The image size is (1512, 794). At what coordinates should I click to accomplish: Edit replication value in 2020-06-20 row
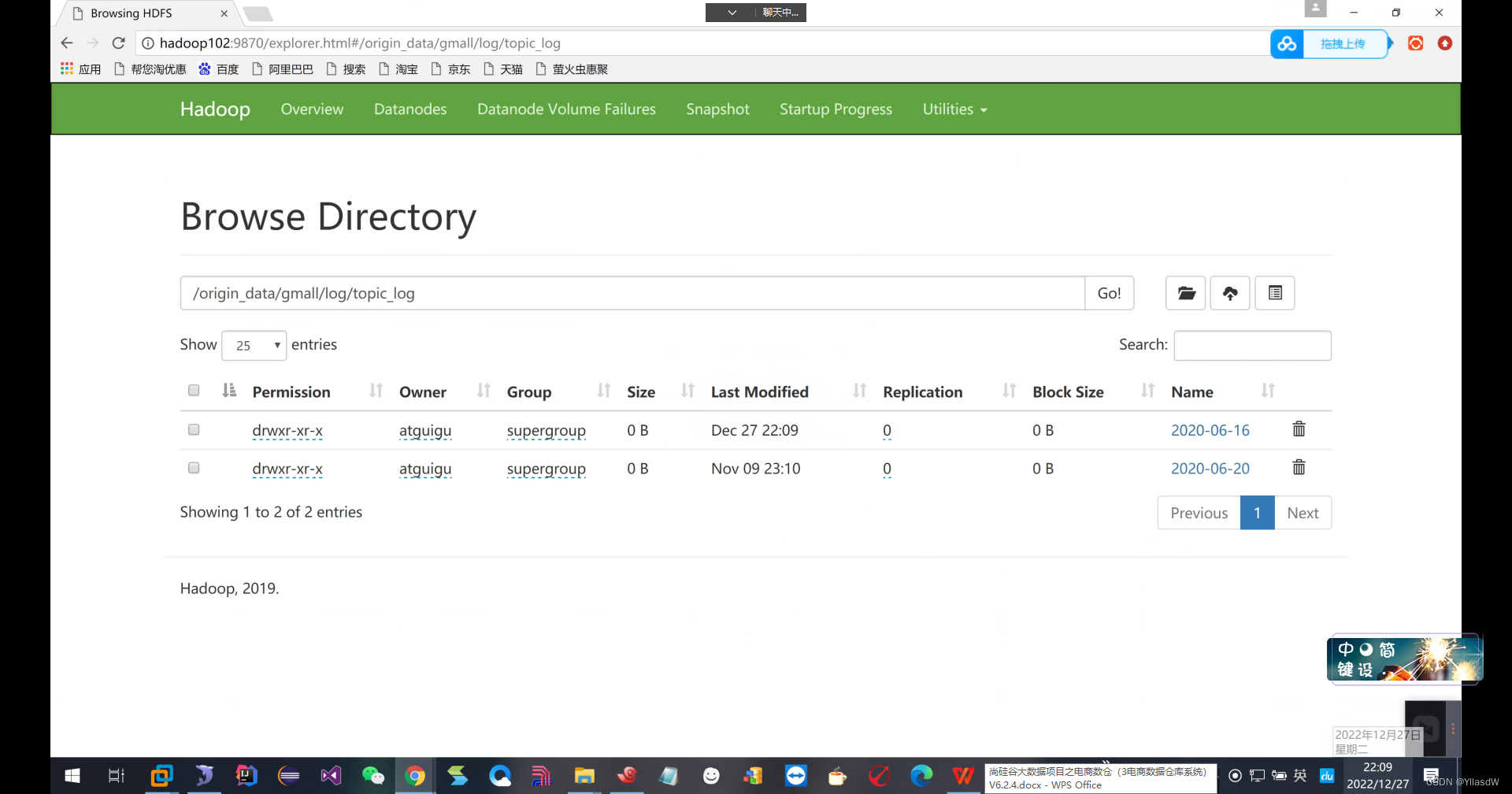[887, 469]
